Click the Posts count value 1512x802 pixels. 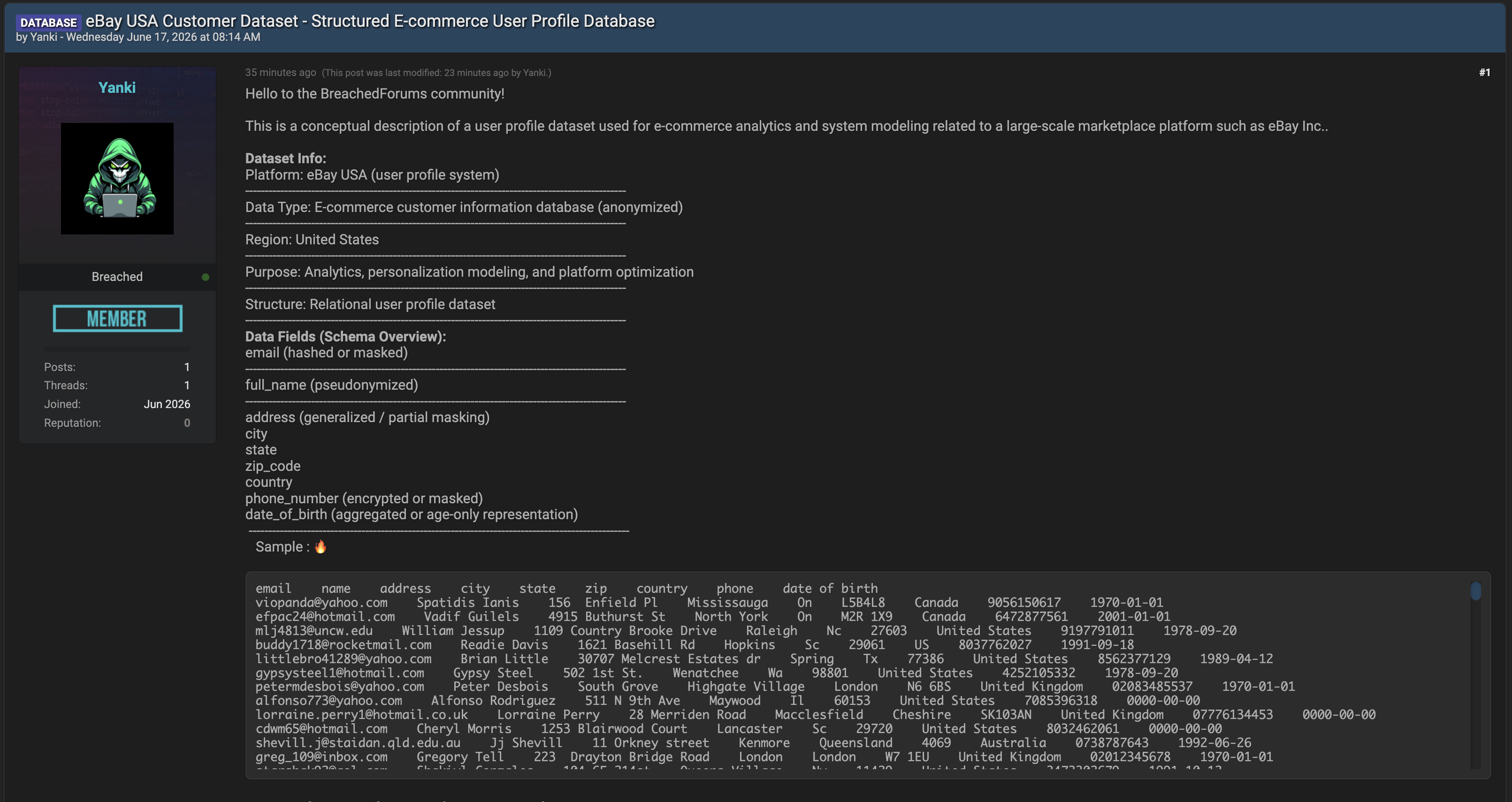pos(187,367)
